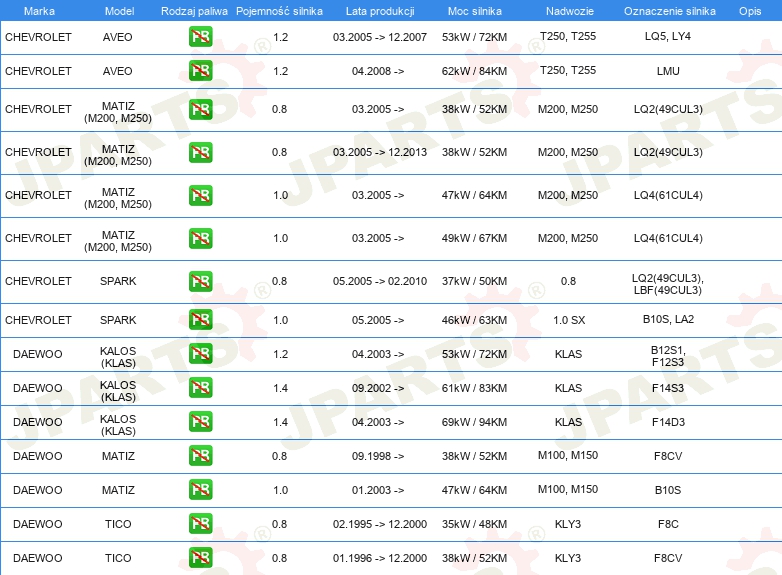Viewport: 782px width, 575px height.
Task: Click the Pojemność silnika column header
Action: (x=279, y=10)
